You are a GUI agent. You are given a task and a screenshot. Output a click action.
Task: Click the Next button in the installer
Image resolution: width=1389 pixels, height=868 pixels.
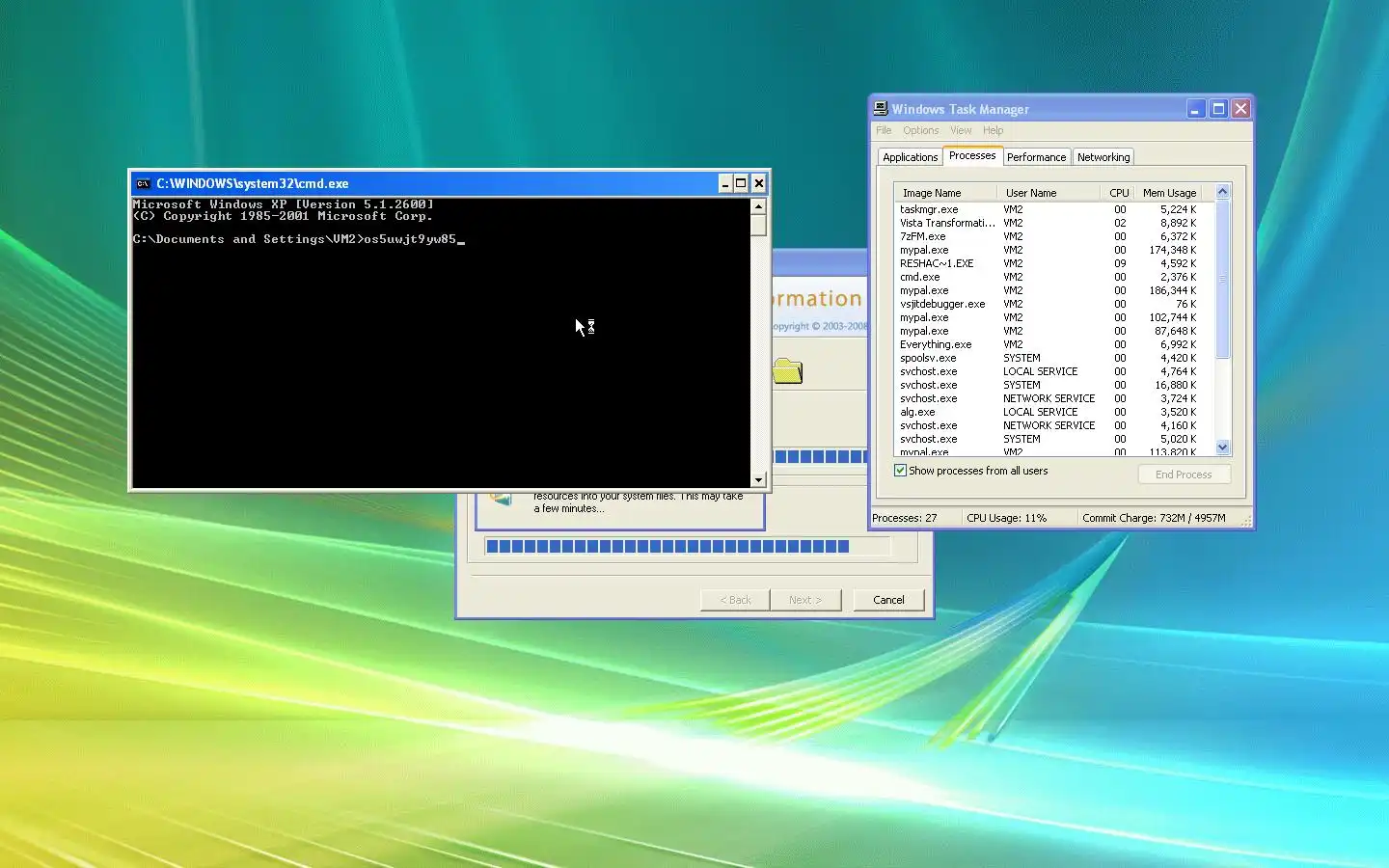(805, 600)
